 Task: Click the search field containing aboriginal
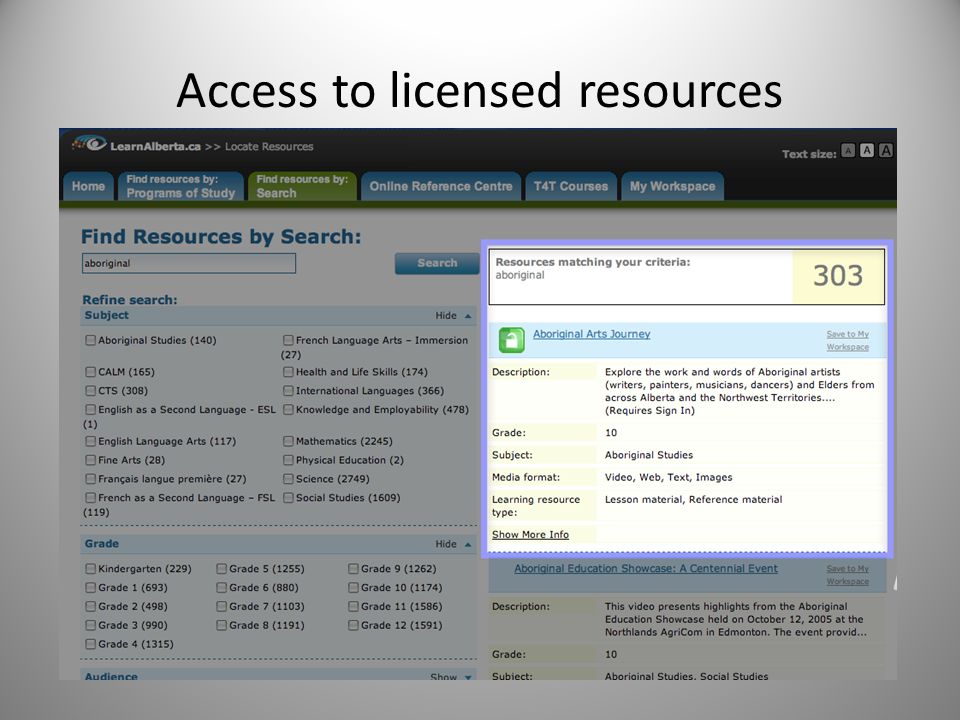(189, 263)
